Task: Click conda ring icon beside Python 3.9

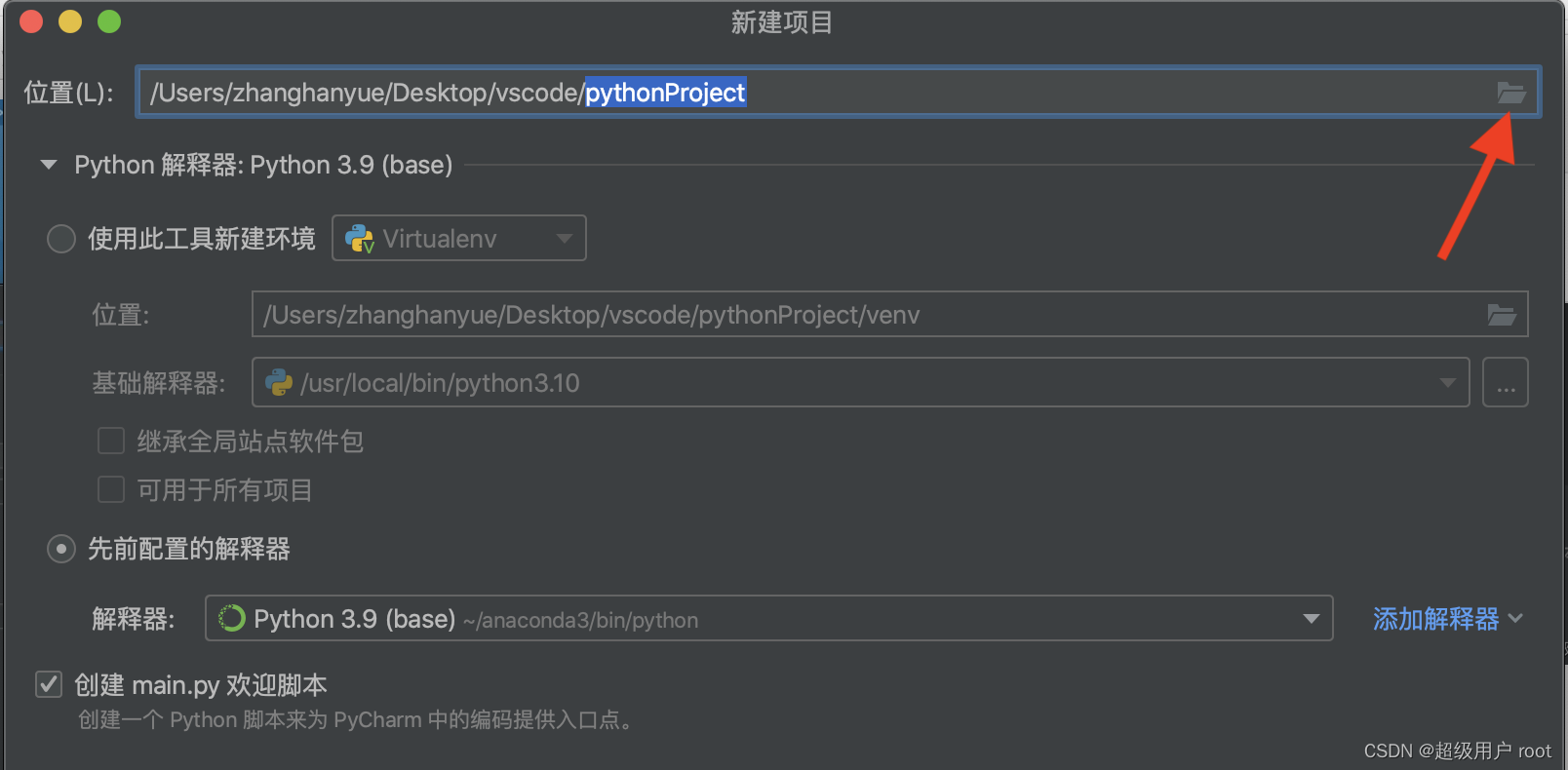Action: pyautogui.click(x=231, y=618)
